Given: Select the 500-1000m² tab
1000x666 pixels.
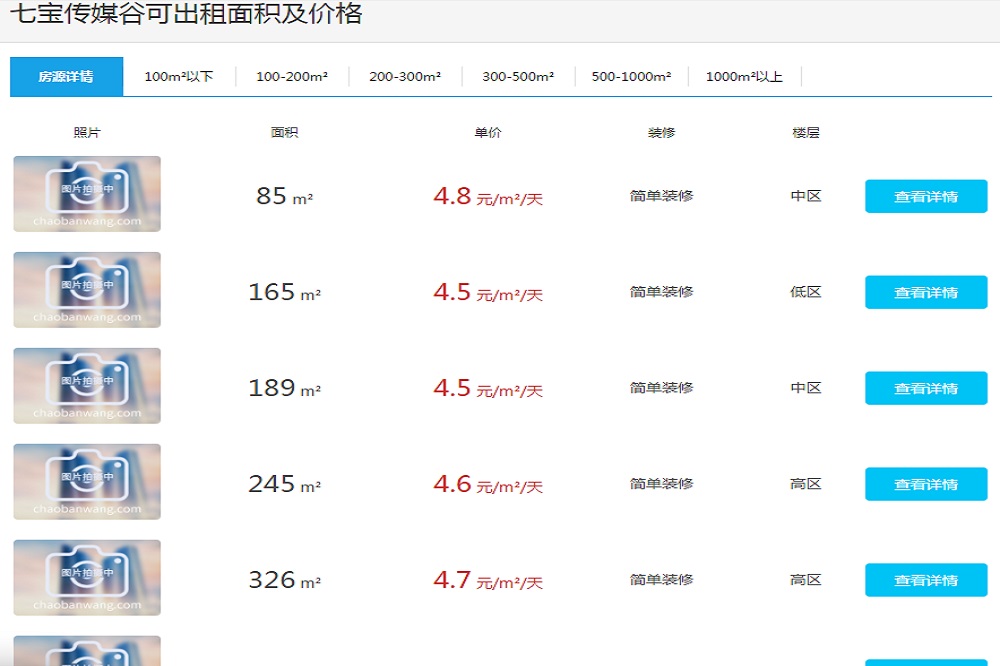Looking at the screenshot, I should point(631,77).
